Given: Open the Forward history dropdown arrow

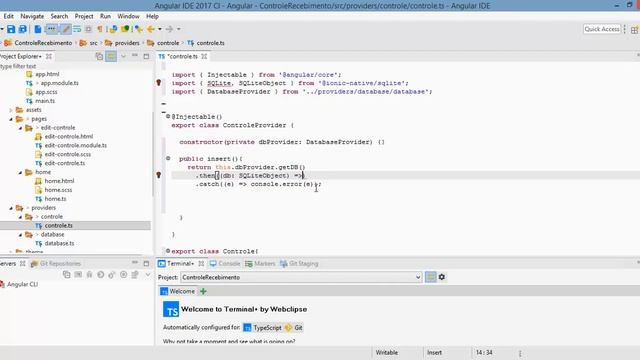Looking at the screenshot, I should [178, 29].
